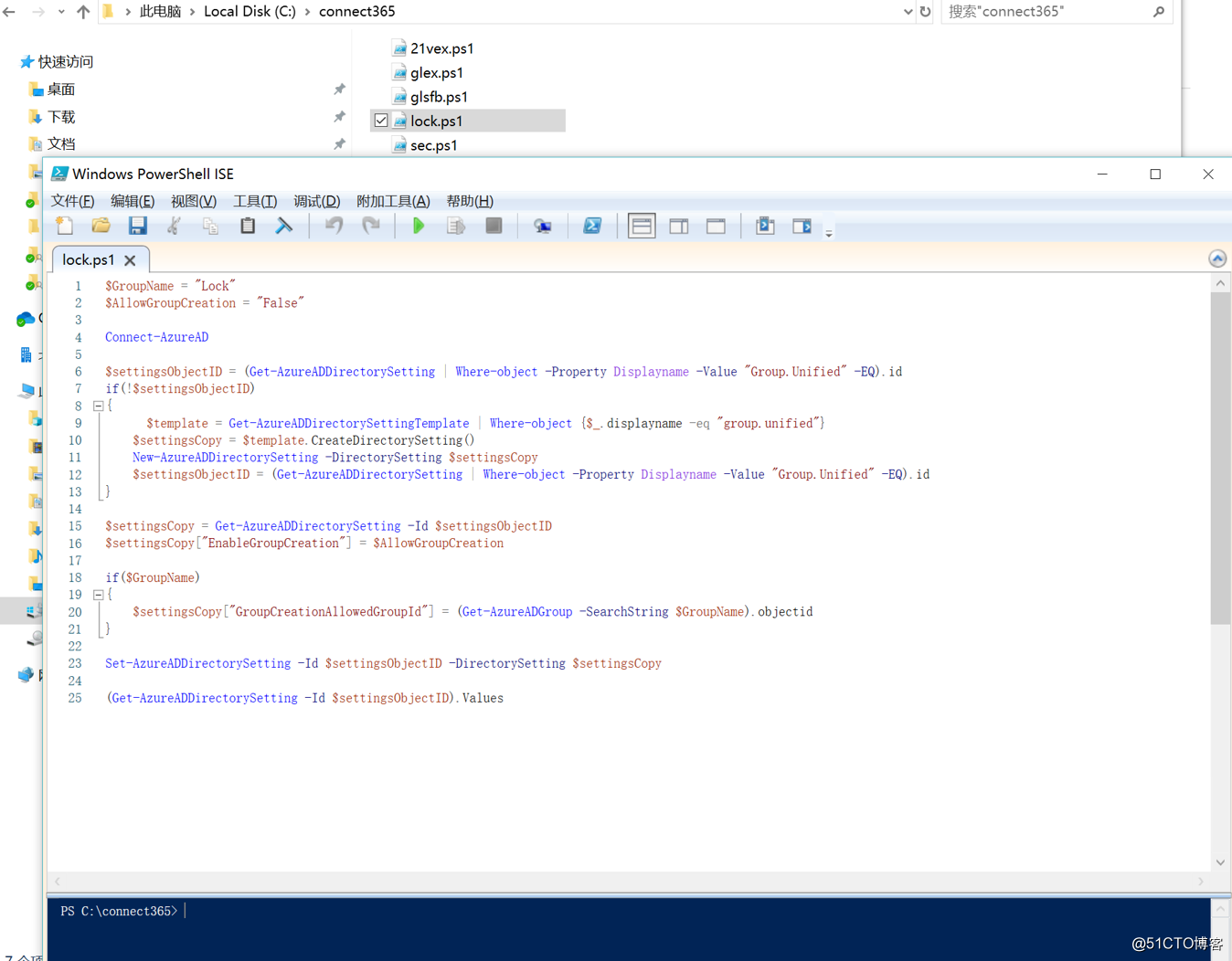Unpin 桌面 using its pin icon
Screen dimensions: 1232x961
click(x=339, y=90)
